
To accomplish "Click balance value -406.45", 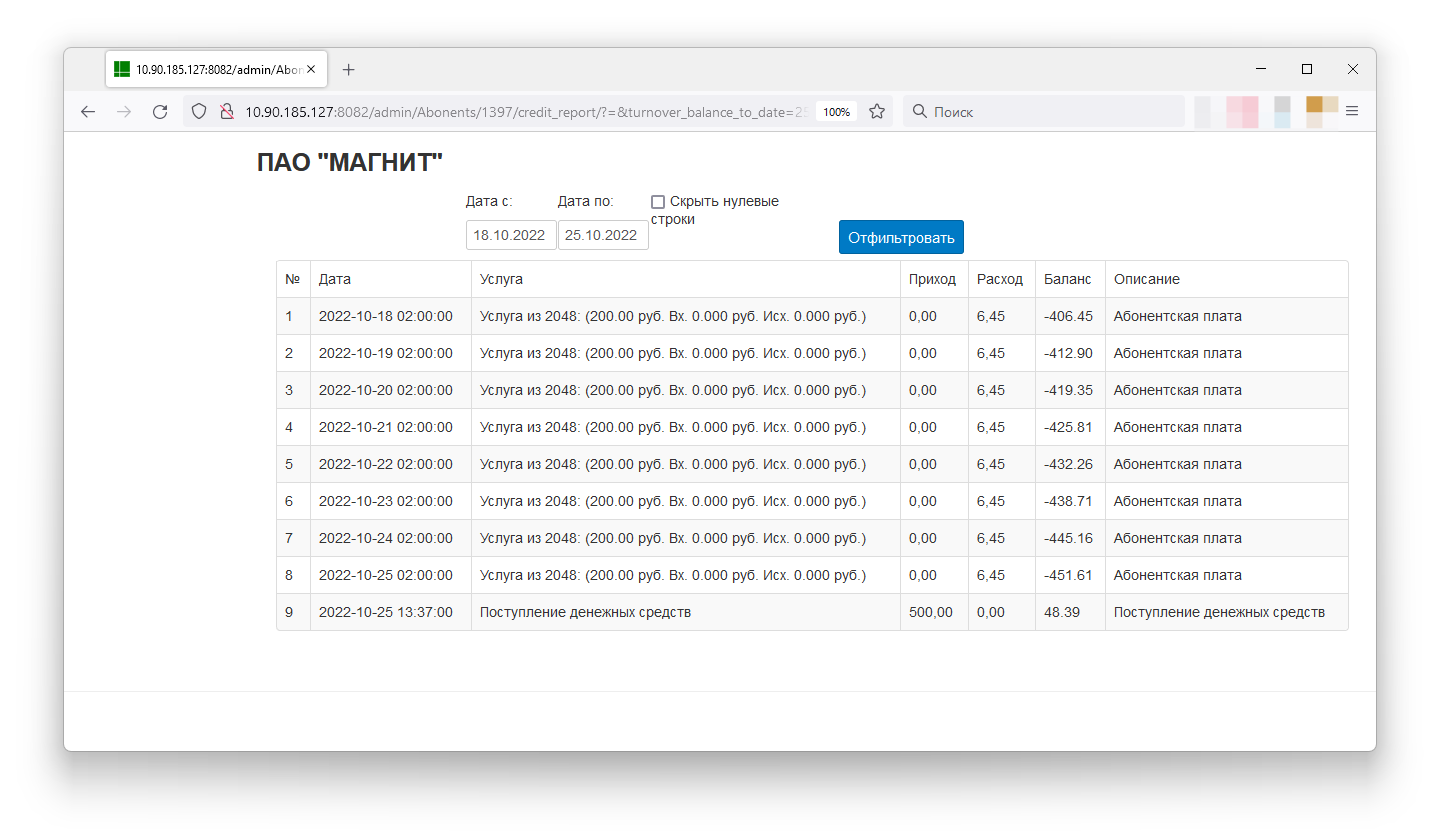I will pyautogui.click(x=1069, y=316).
